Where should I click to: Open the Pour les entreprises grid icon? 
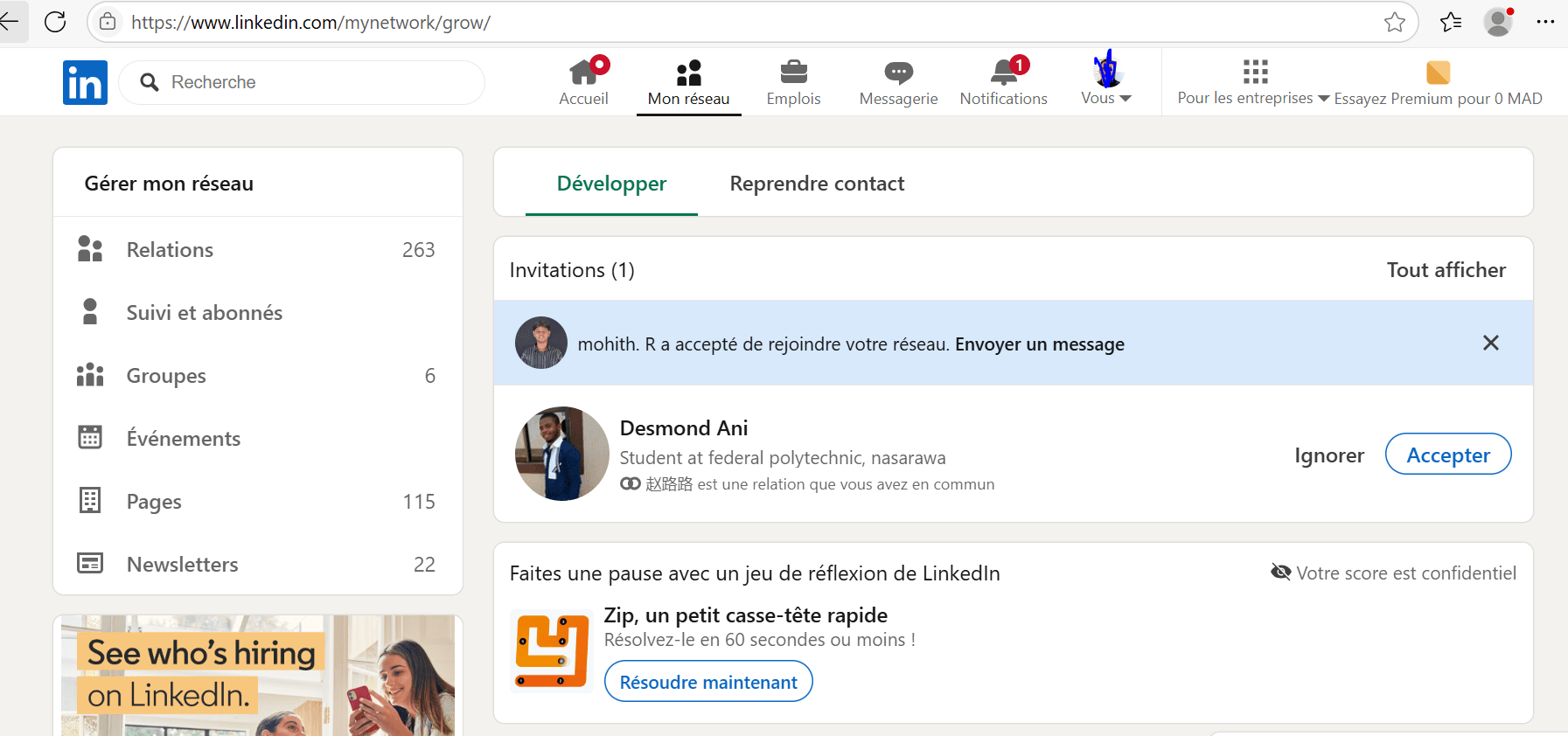1255,71
